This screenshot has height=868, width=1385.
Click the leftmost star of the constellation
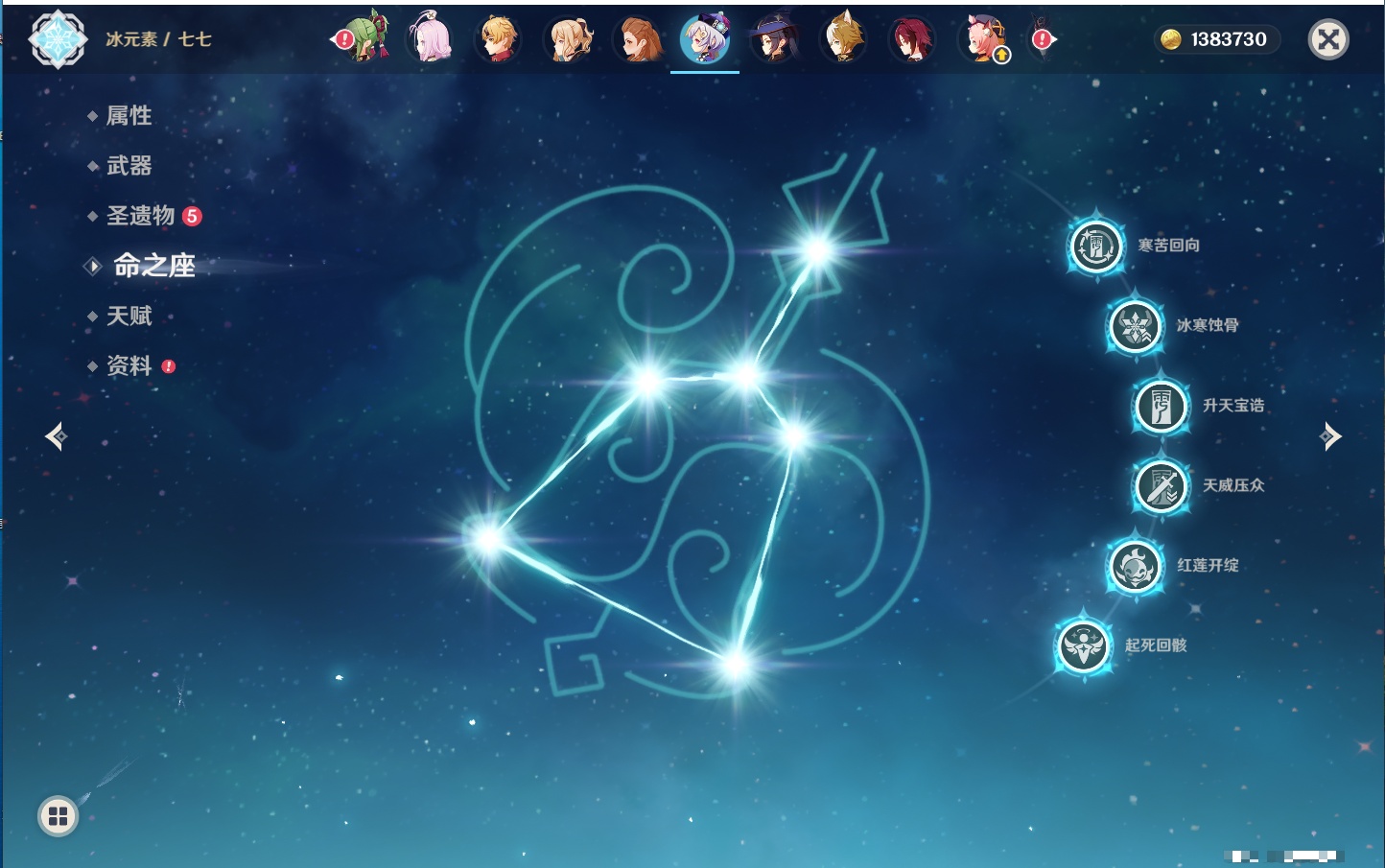pos(488,540)
